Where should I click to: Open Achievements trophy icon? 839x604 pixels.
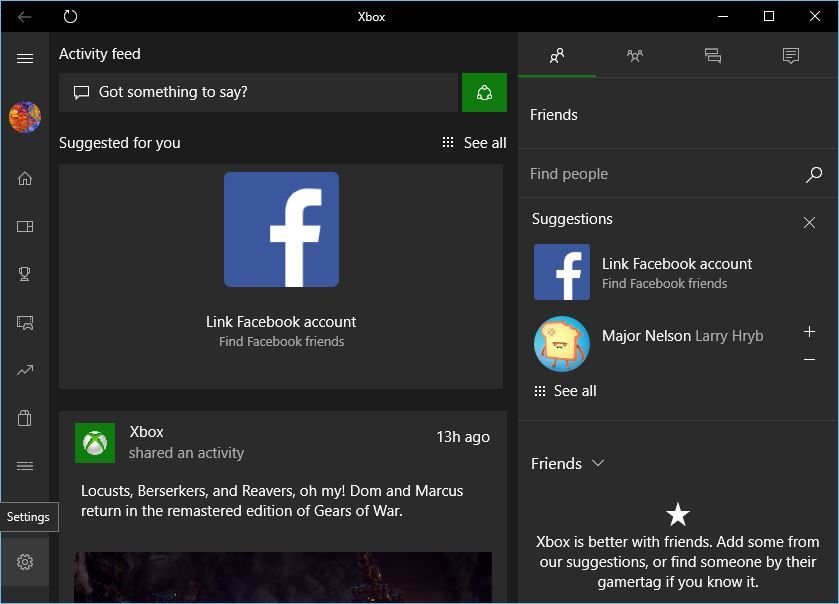pos(25,275)
